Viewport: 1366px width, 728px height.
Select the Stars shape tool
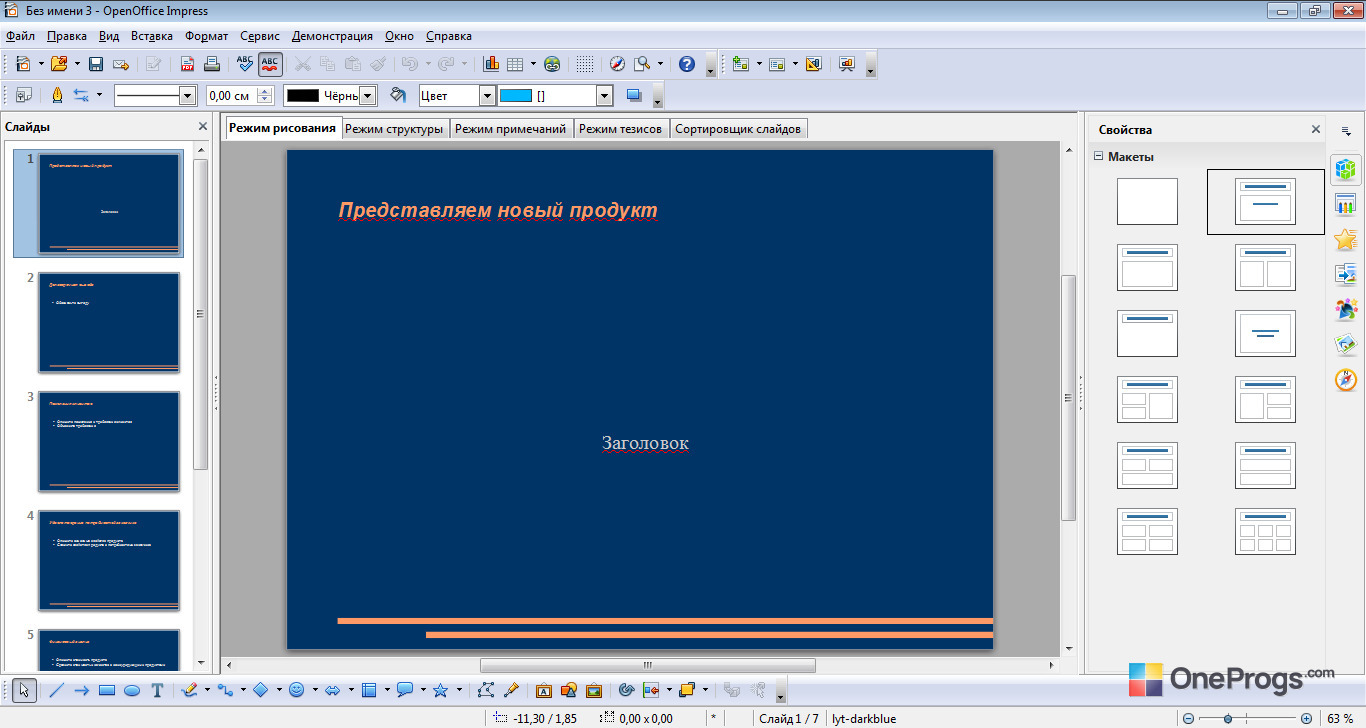[440, 690]
